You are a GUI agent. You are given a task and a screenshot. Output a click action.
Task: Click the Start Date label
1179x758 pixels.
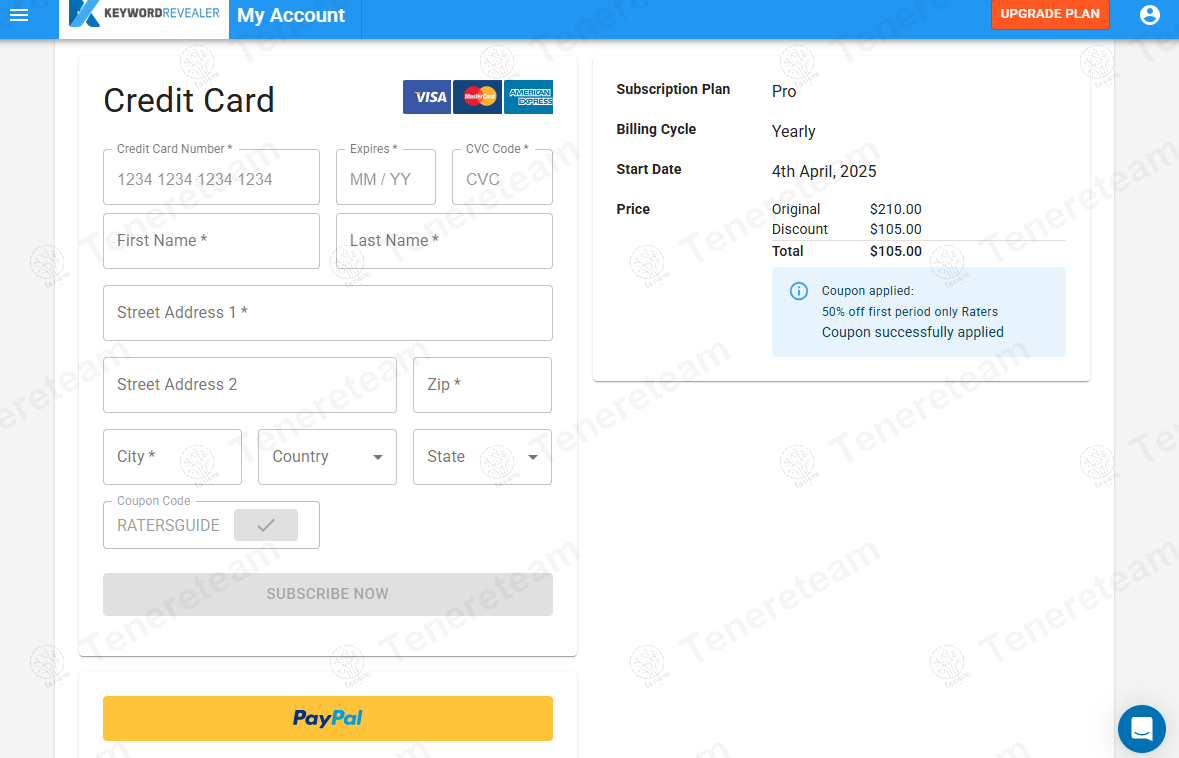tap(648, 169)
